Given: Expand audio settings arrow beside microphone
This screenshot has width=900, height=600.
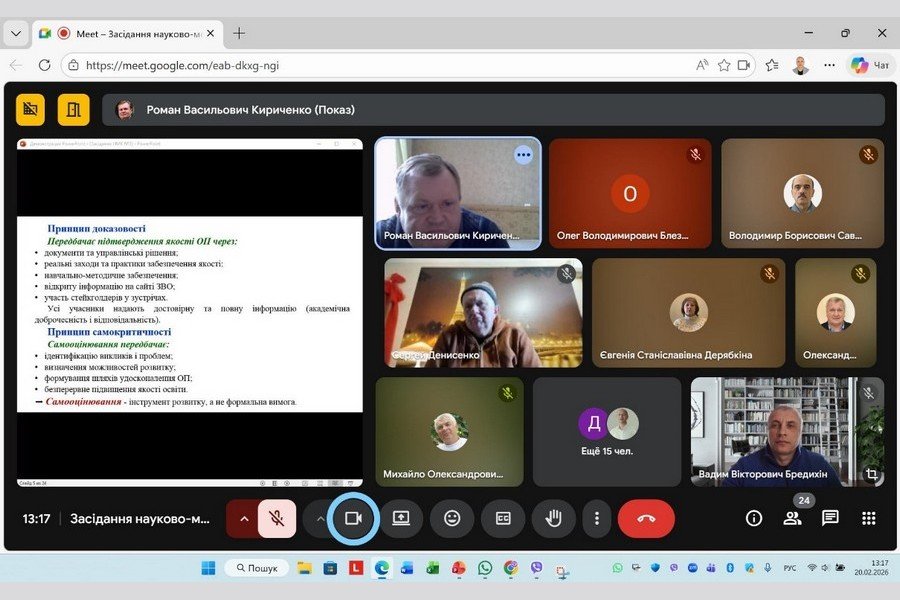Looking at the screenshot, I should tap(243, 518).
